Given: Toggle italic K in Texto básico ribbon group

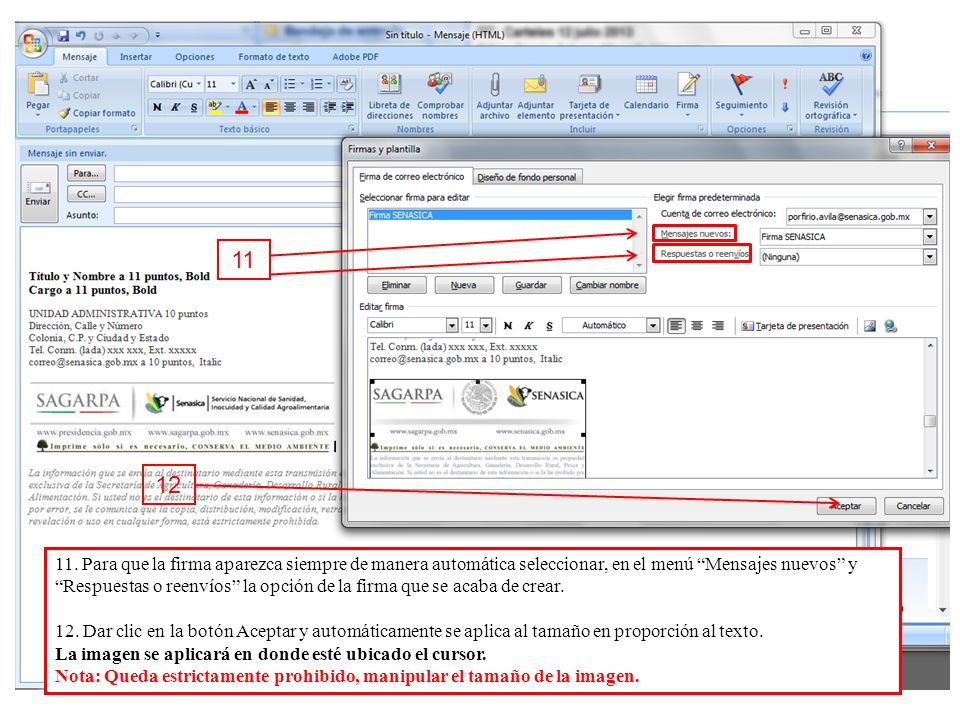Looking at the screenshot, I should [x=176, y=107].
